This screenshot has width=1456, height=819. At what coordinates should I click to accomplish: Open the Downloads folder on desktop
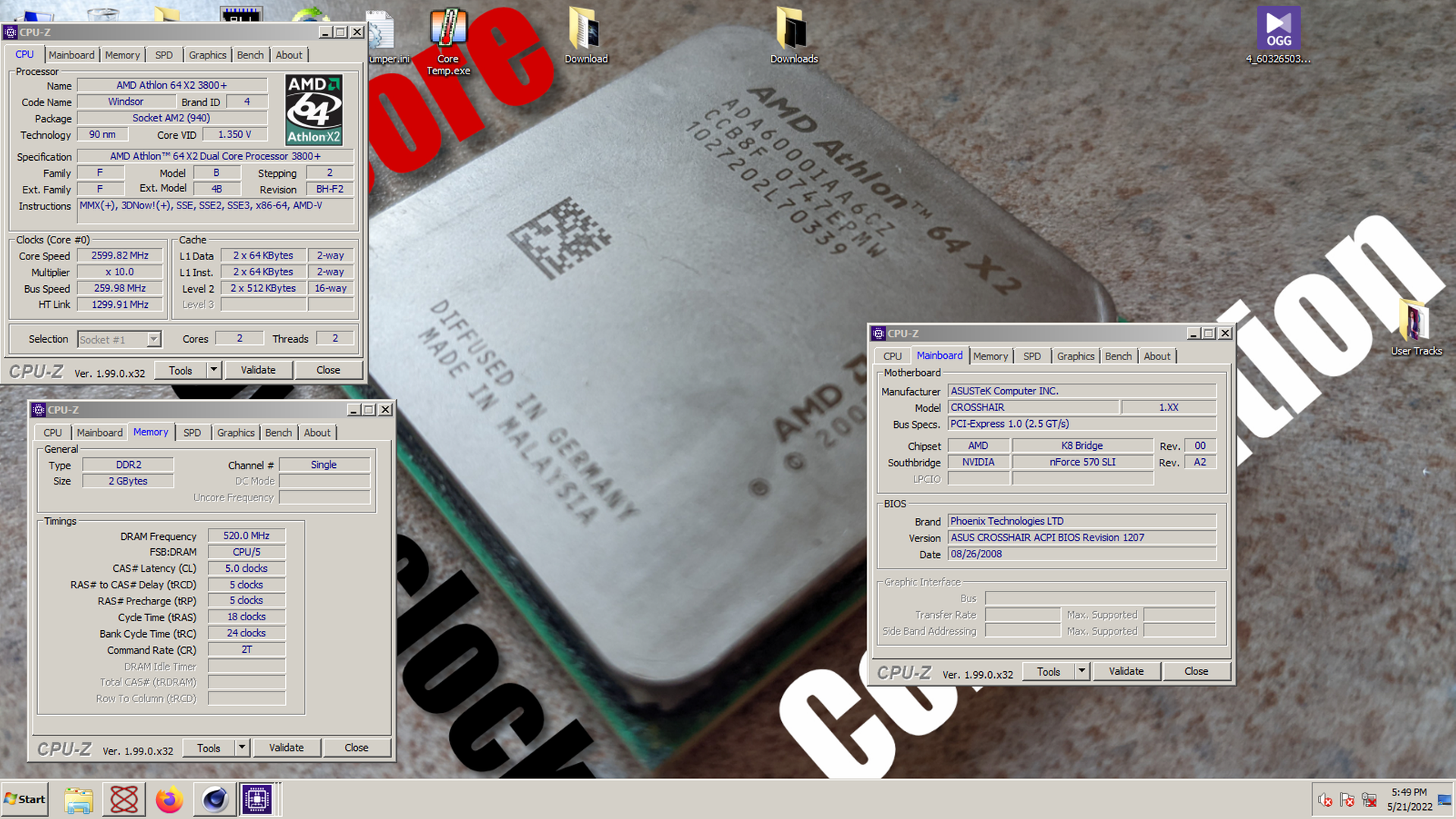click(x=793, y=36)
